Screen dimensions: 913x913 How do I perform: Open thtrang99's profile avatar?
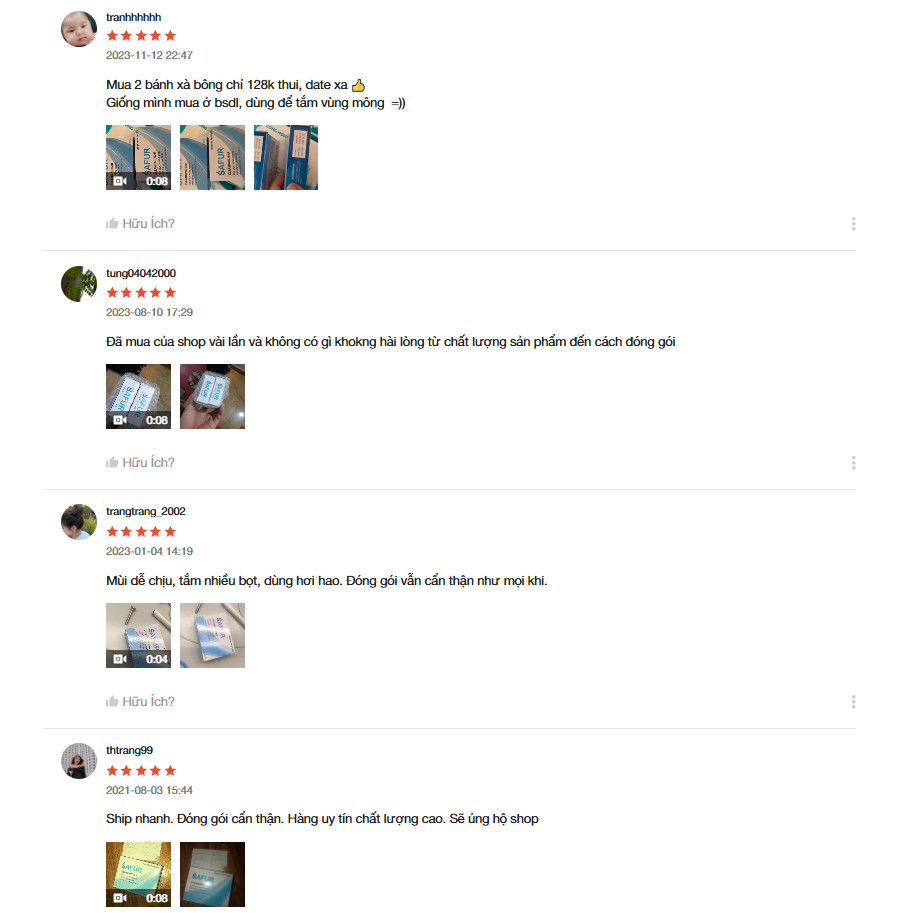[79, 760]
